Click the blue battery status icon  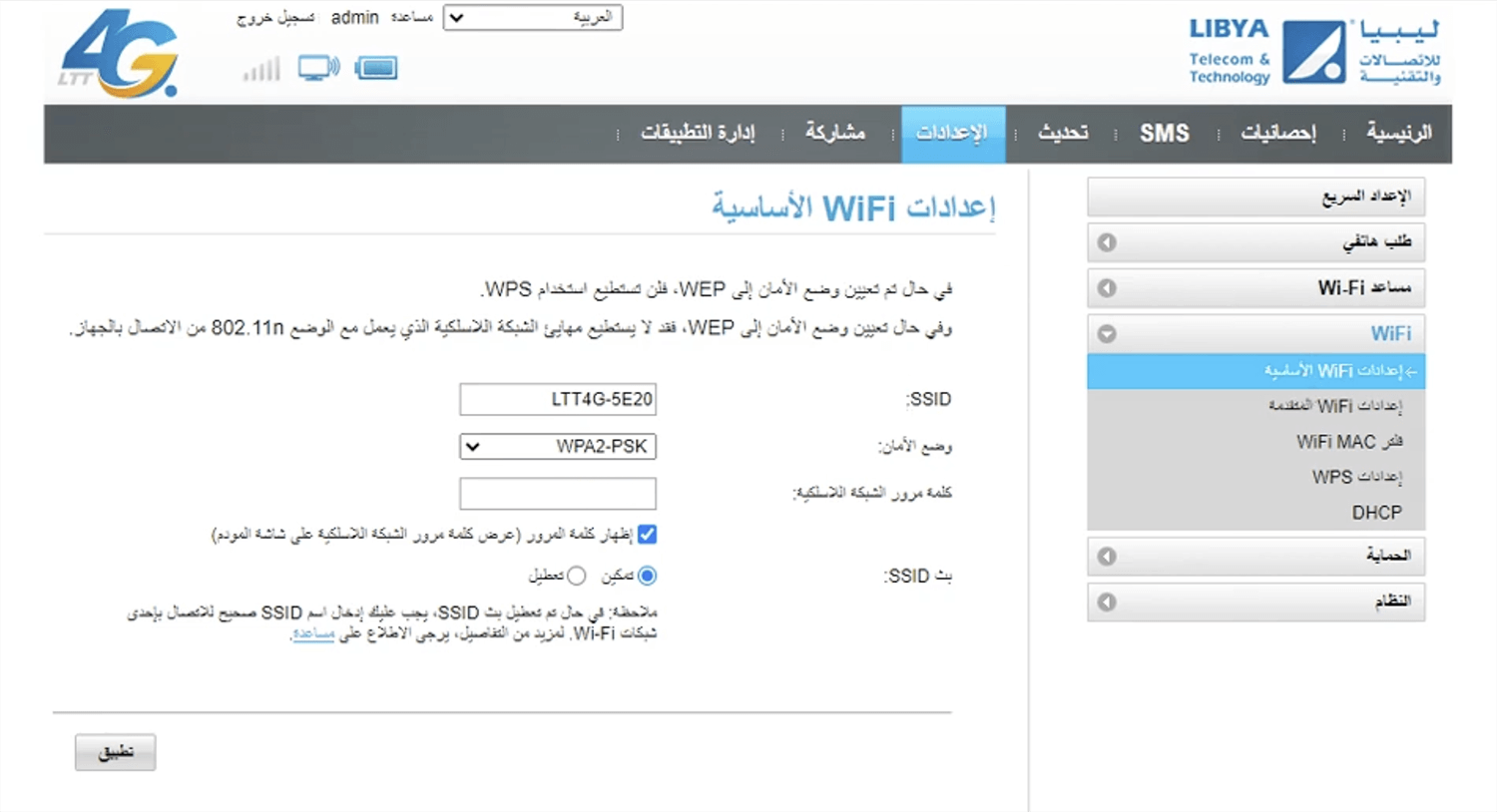376,68
